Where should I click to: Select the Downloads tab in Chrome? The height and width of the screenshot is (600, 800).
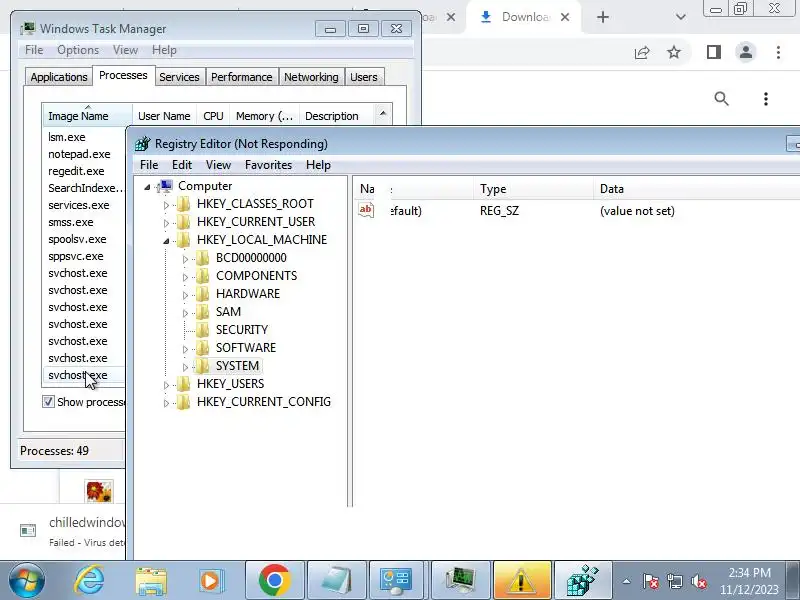click(523, 17)
